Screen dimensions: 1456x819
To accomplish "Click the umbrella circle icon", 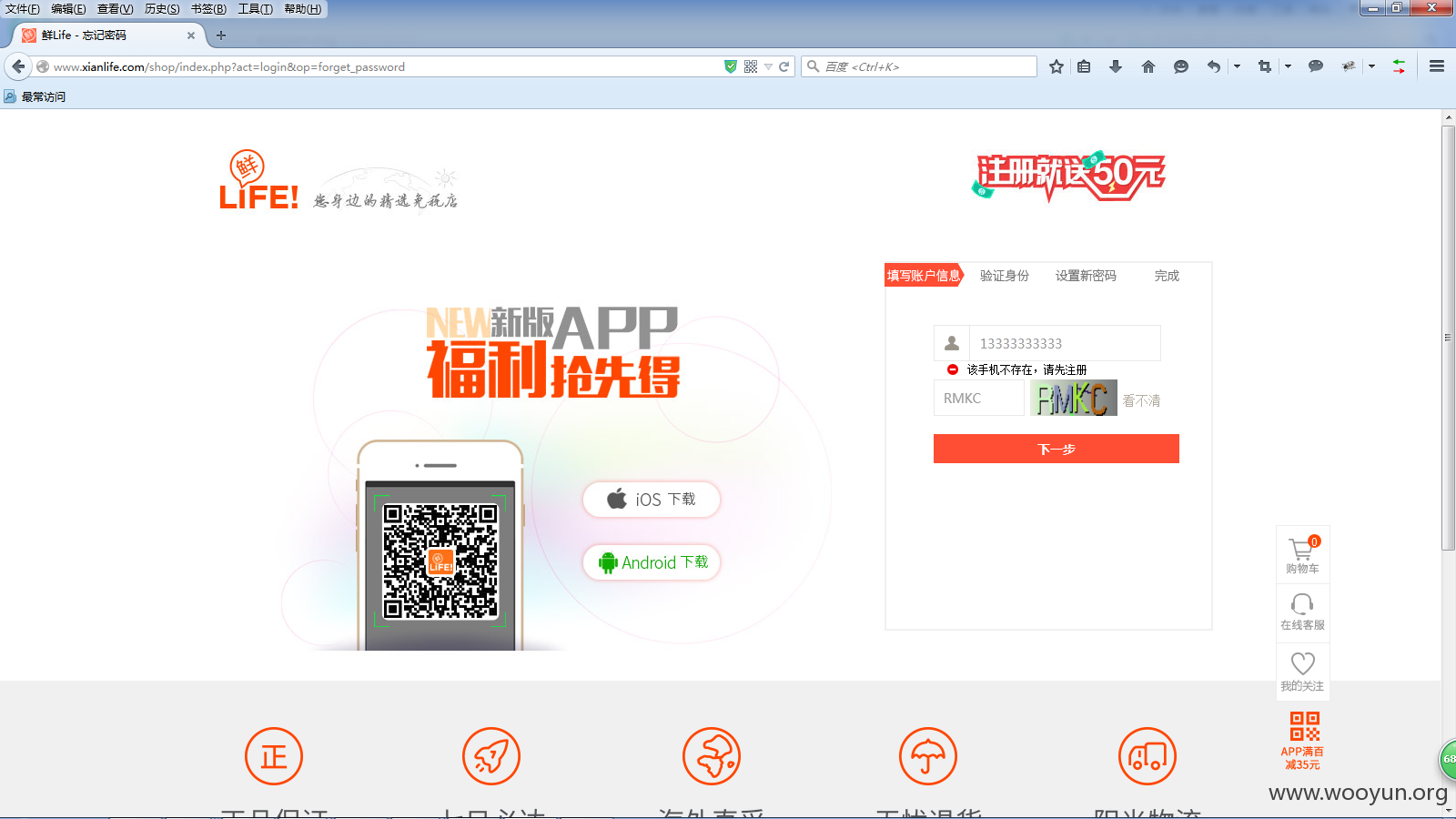I will 928,756.
